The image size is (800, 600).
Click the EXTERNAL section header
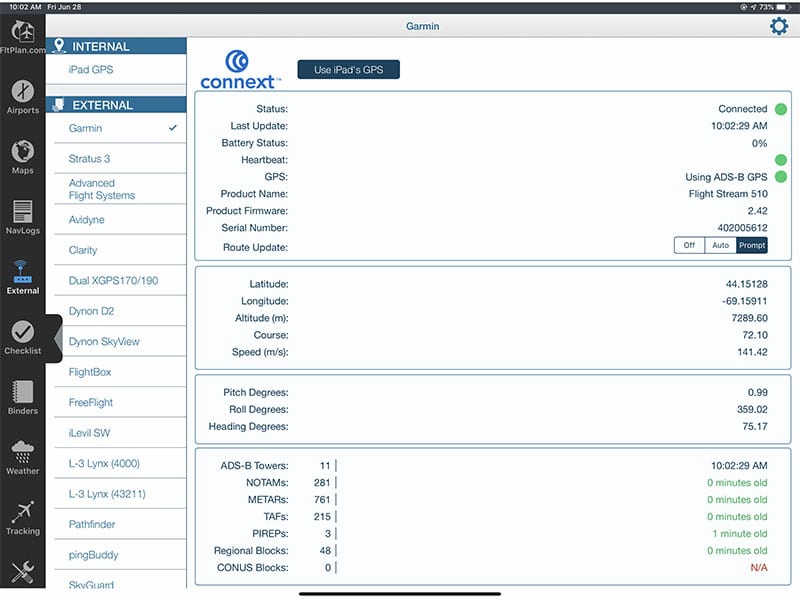pos(116,105)
